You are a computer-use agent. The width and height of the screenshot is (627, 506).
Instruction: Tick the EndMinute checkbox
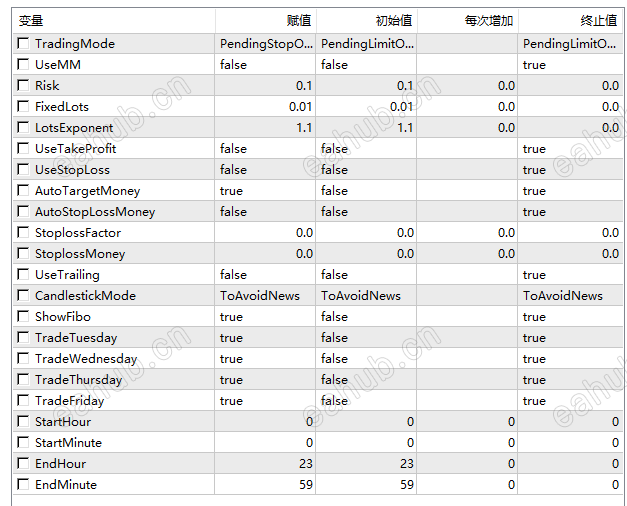point(23,485)
